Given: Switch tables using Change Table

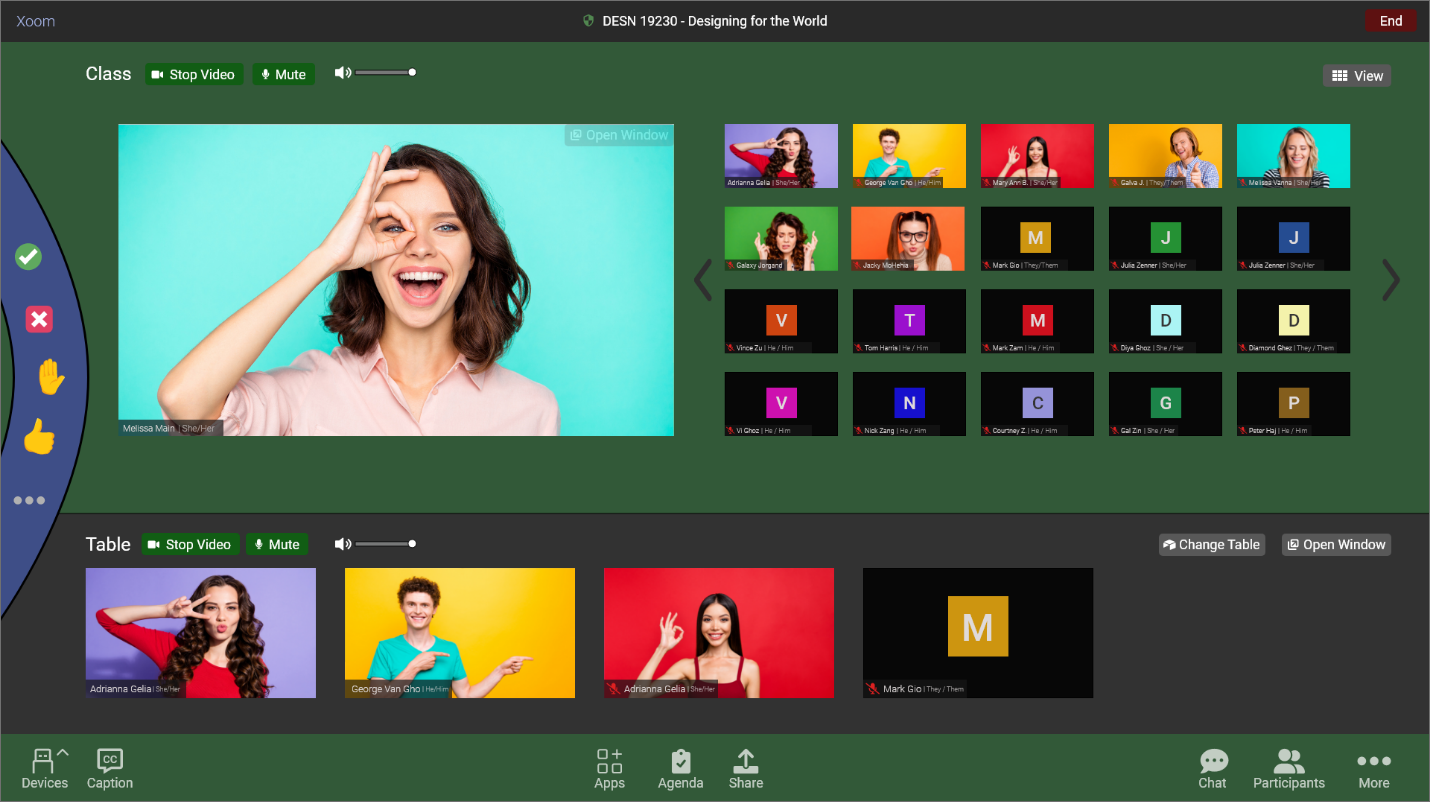Looking at the screenshot, I should (1211, 544).
